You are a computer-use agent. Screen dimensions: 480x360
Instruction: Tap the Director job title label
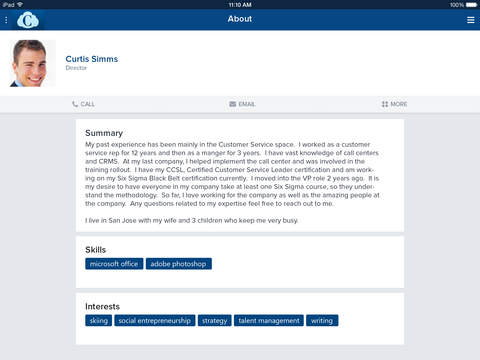click(x=76, y=68)
